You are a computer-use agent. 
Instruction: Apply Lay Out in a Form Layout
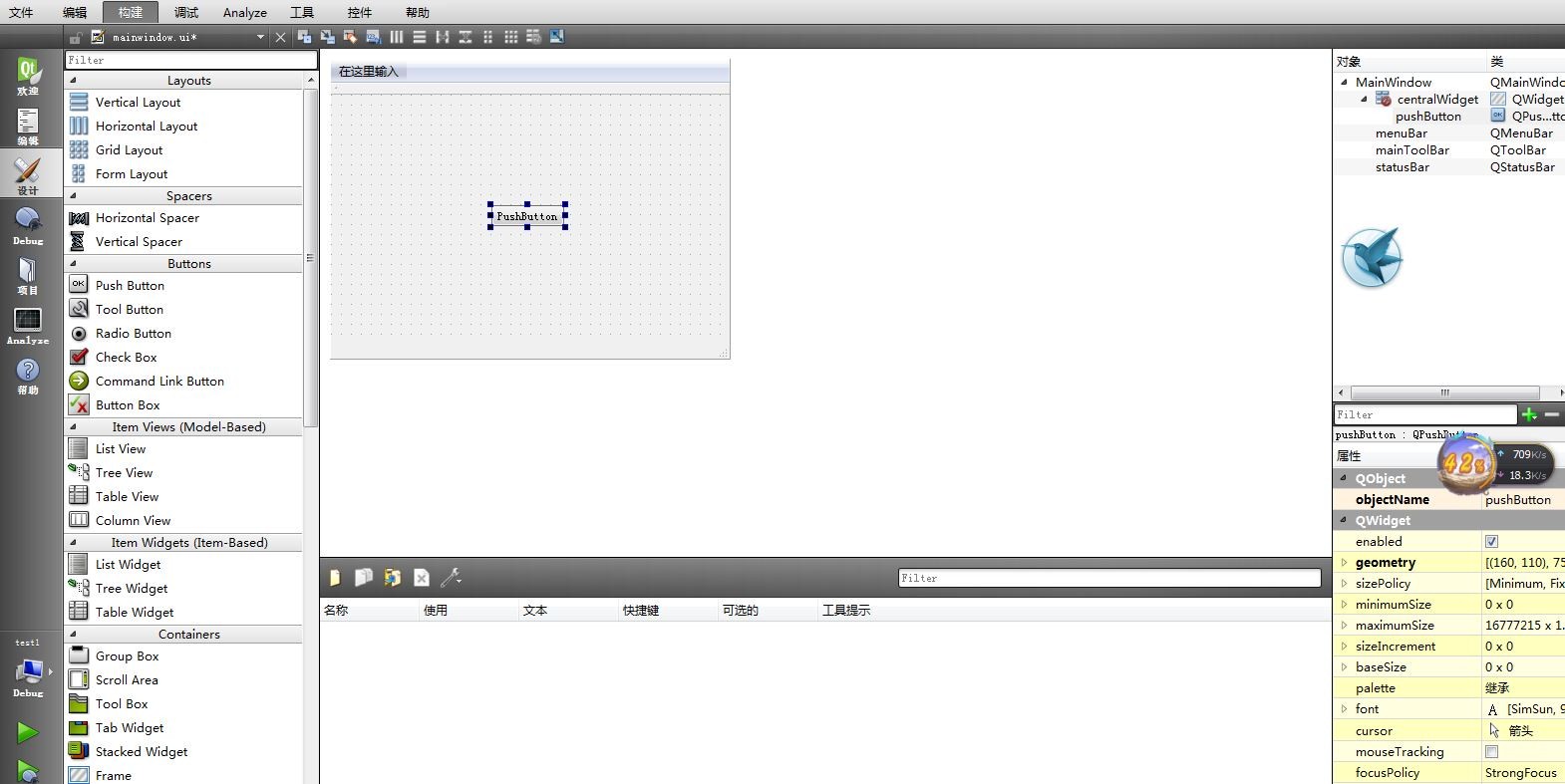488,37
